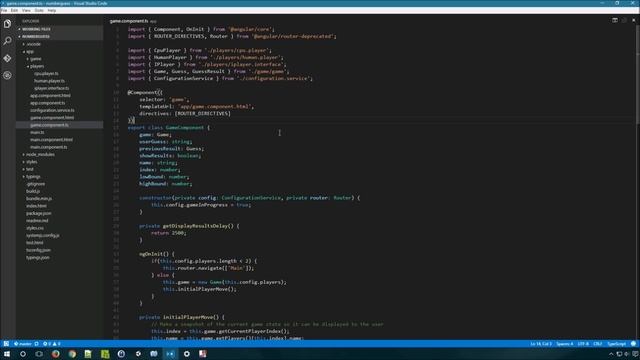Open game.component.html file
This screenshot has width=640, height=360.
52,118
